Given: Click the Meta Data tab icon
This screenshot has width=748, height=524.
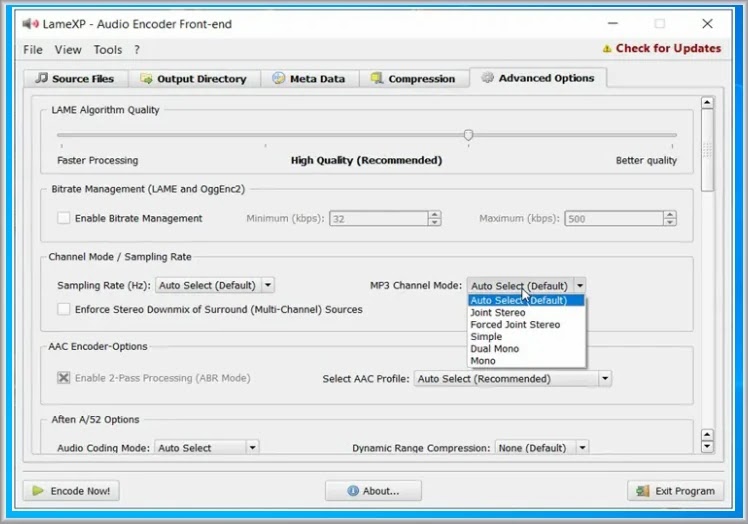Looking at the screenshot, I should coord(279,78).
